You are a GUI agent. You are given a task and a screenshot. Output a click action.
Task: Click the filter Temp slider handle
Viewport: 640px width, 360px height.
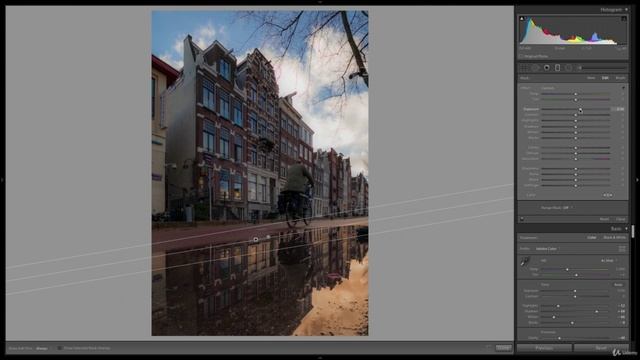click(576, 94)
